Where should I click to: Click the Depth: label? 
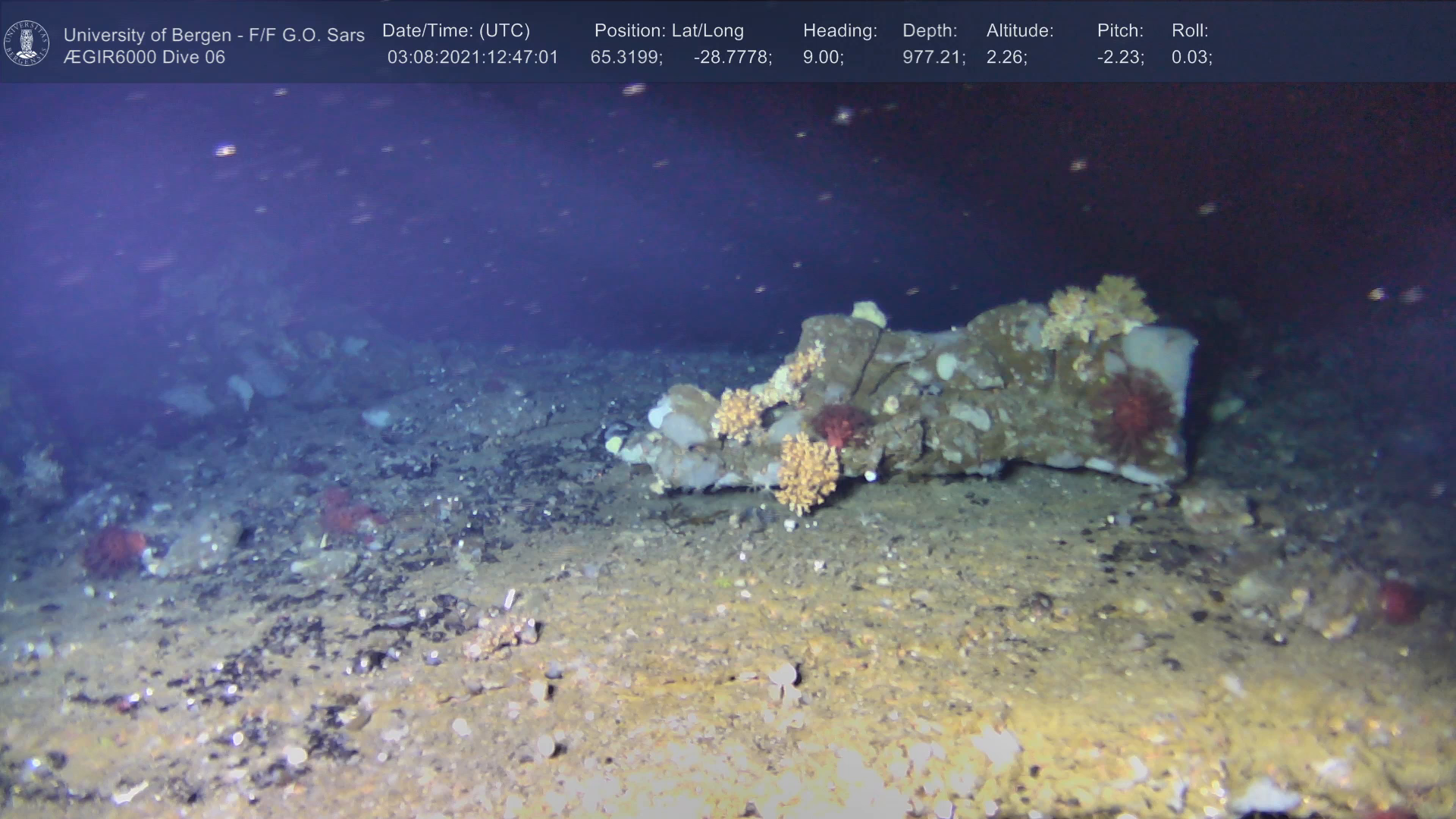click(930, 31)
